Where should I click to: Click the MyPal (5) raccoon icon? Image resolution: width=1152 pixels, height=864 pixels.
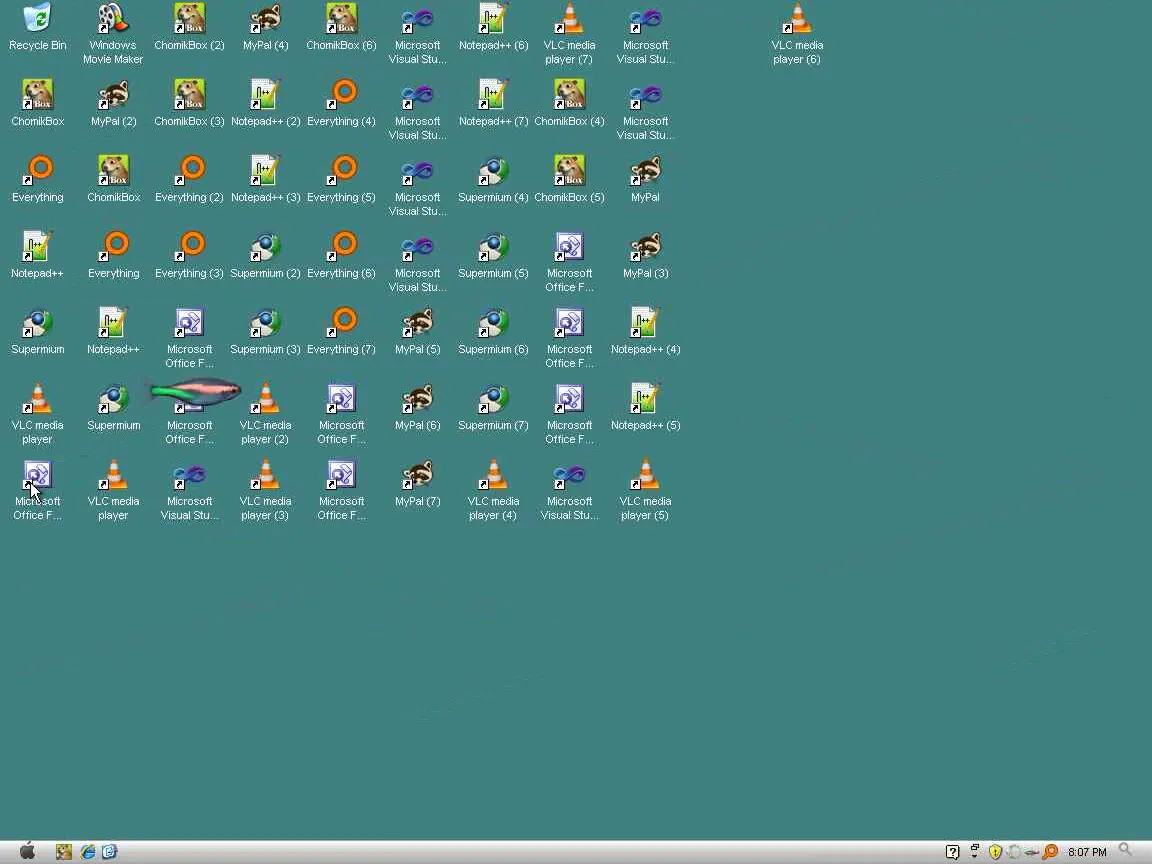[x=417, y=332]
